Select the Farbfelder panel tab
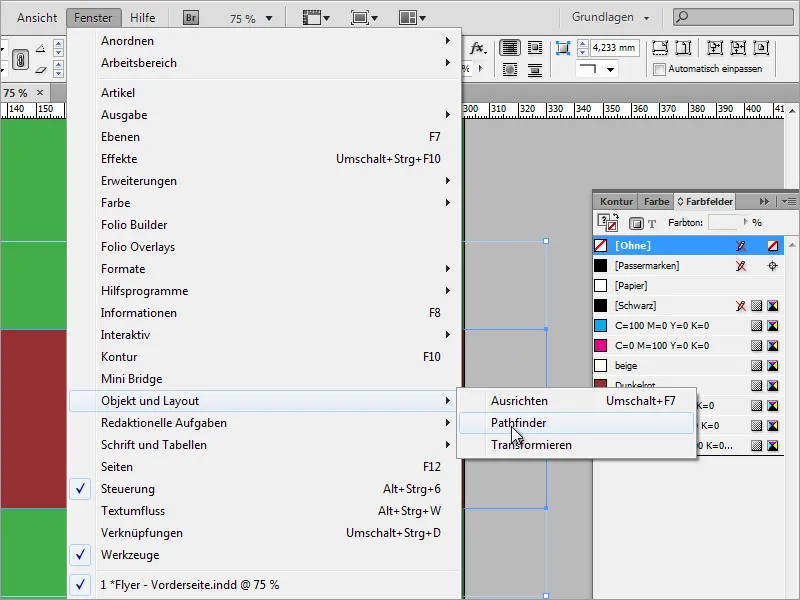Viewport: 800px width, 600px height. click(705, 202)
